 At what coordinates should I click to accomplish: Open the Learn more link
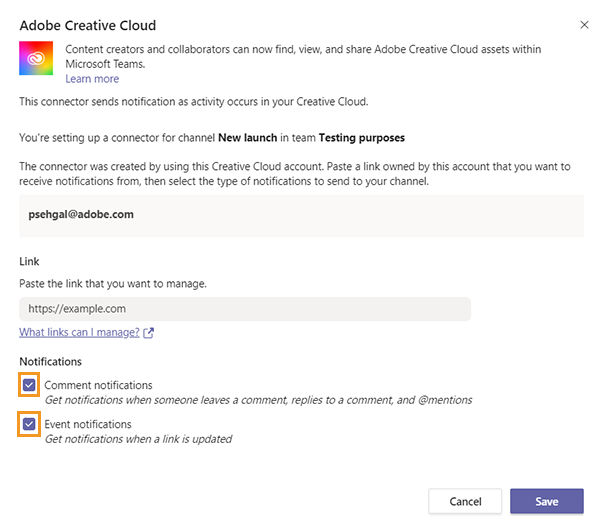click(x=92, y=79)
